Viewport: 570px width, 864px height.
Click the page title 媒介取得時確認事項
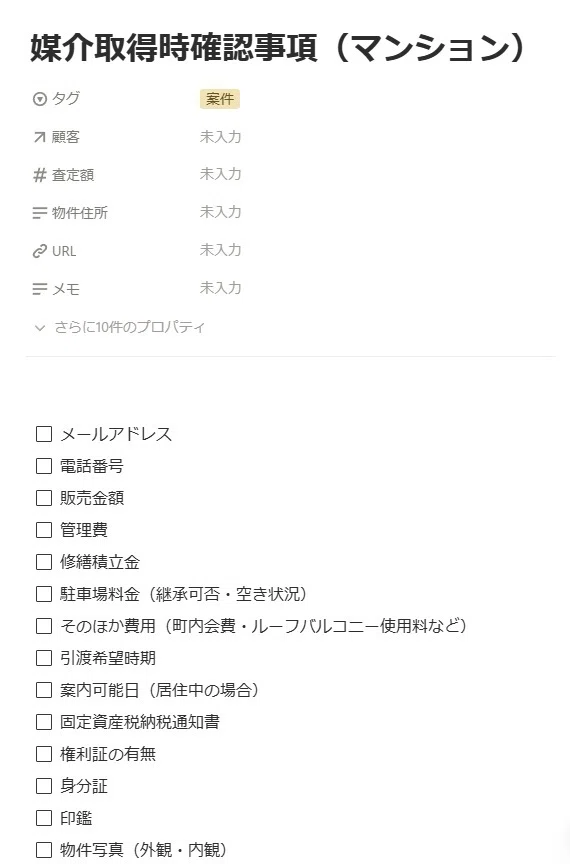coord(174,47)
